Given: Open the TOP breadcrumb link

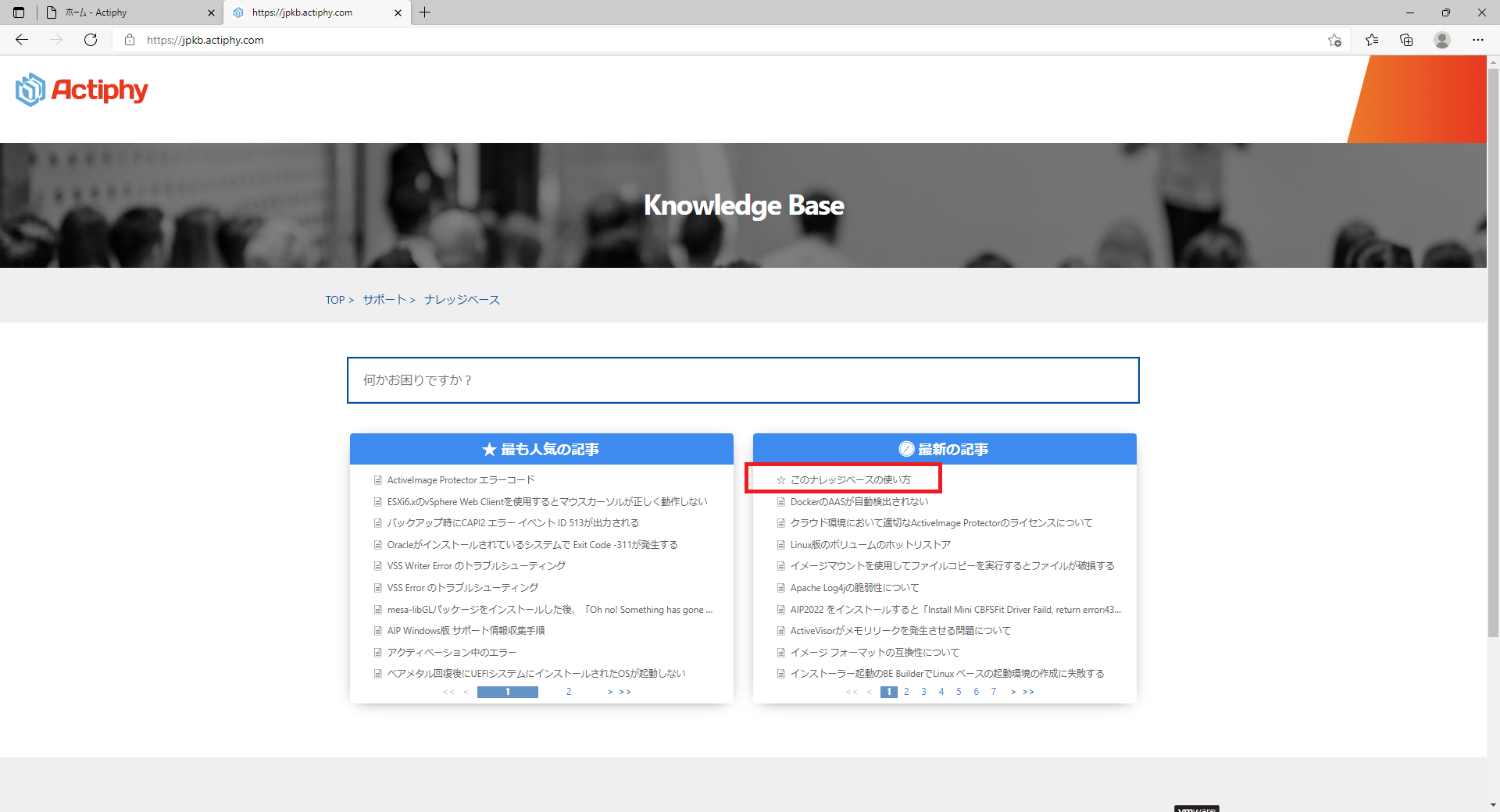Looking at the screenshot, I should point(335,300).
